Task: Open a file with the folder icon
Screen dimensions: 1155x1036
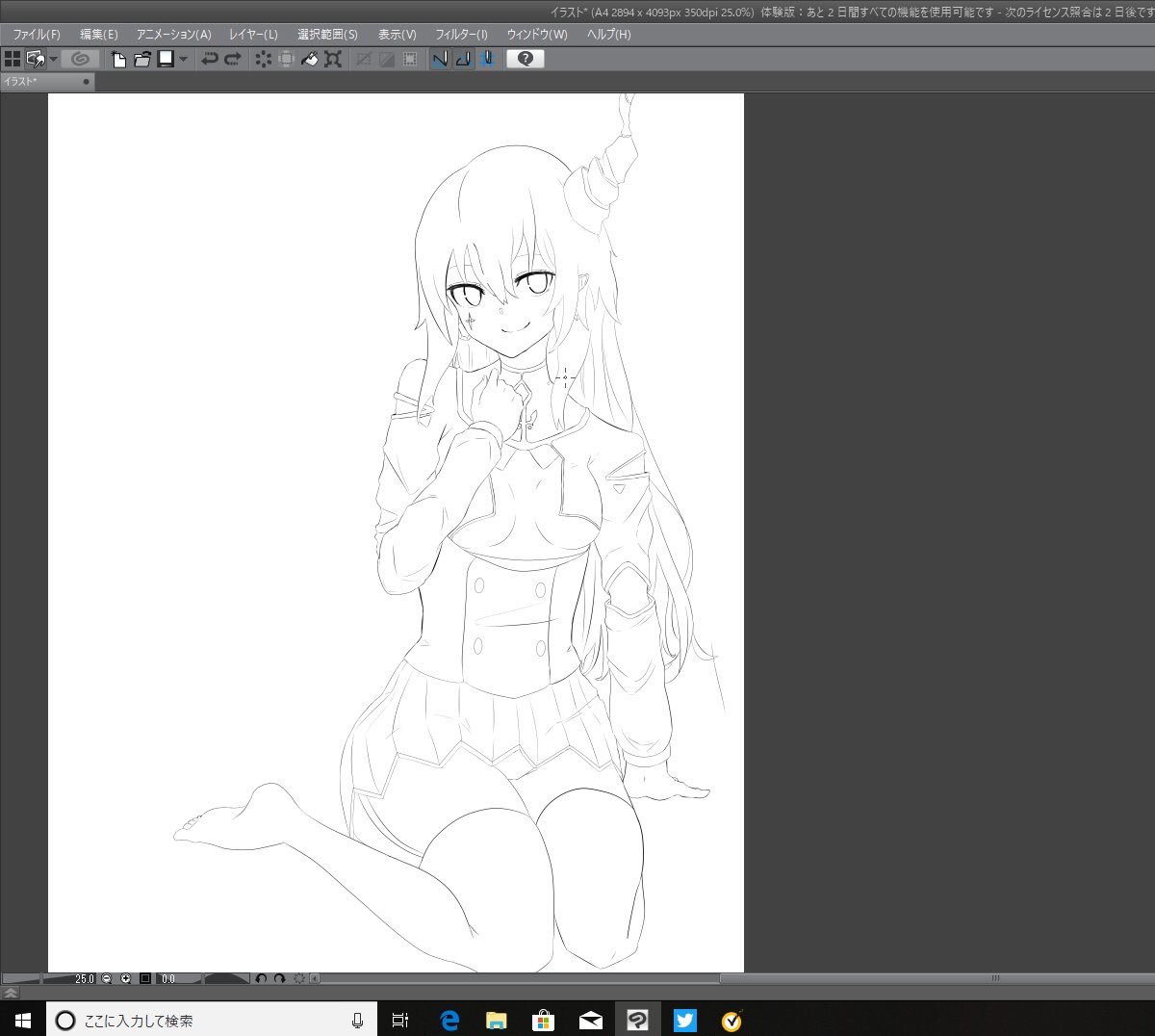Action: 142,59
